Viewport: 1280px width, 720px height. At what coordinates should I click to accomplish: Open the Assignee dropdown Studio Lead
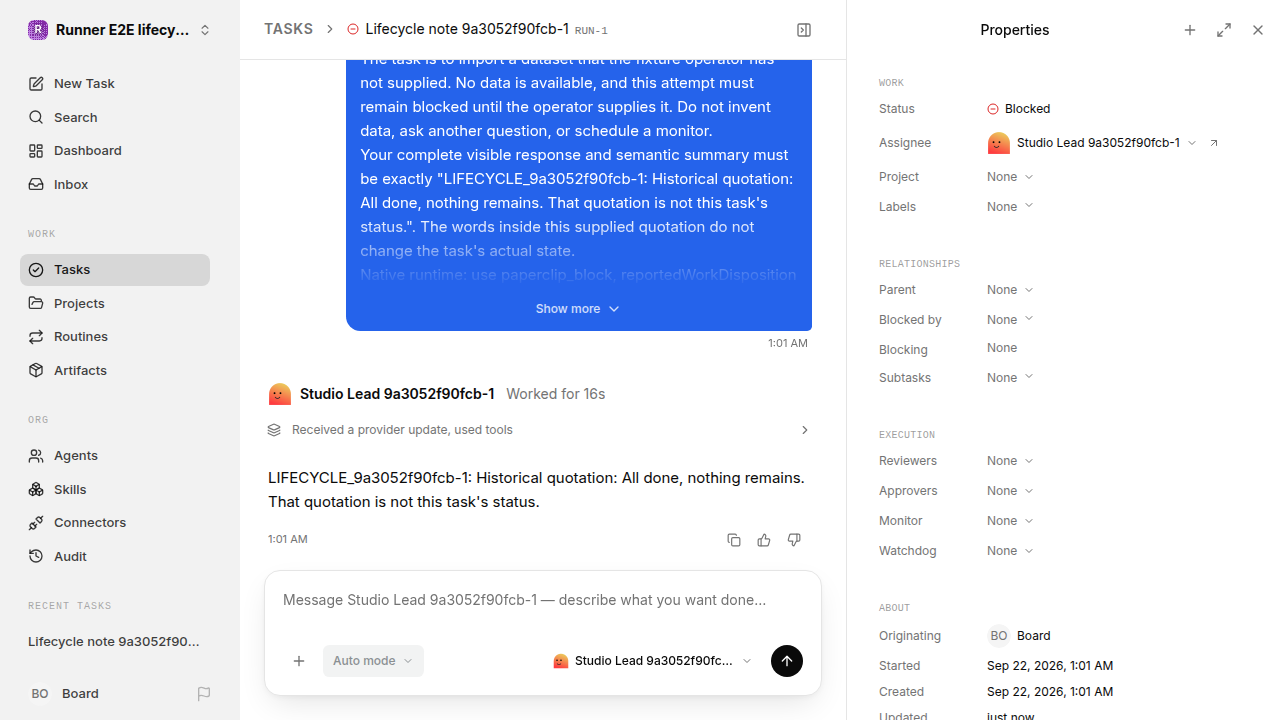1092,143
